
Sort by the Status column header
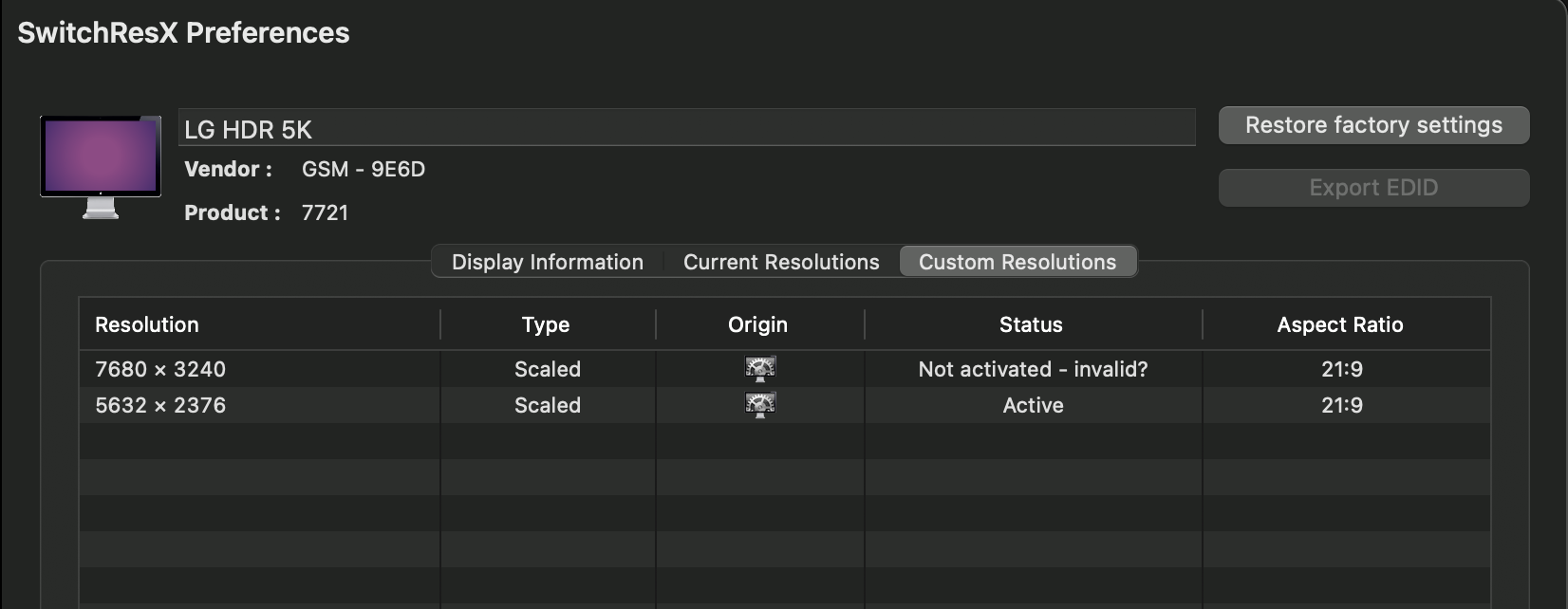coord(1031,324)
